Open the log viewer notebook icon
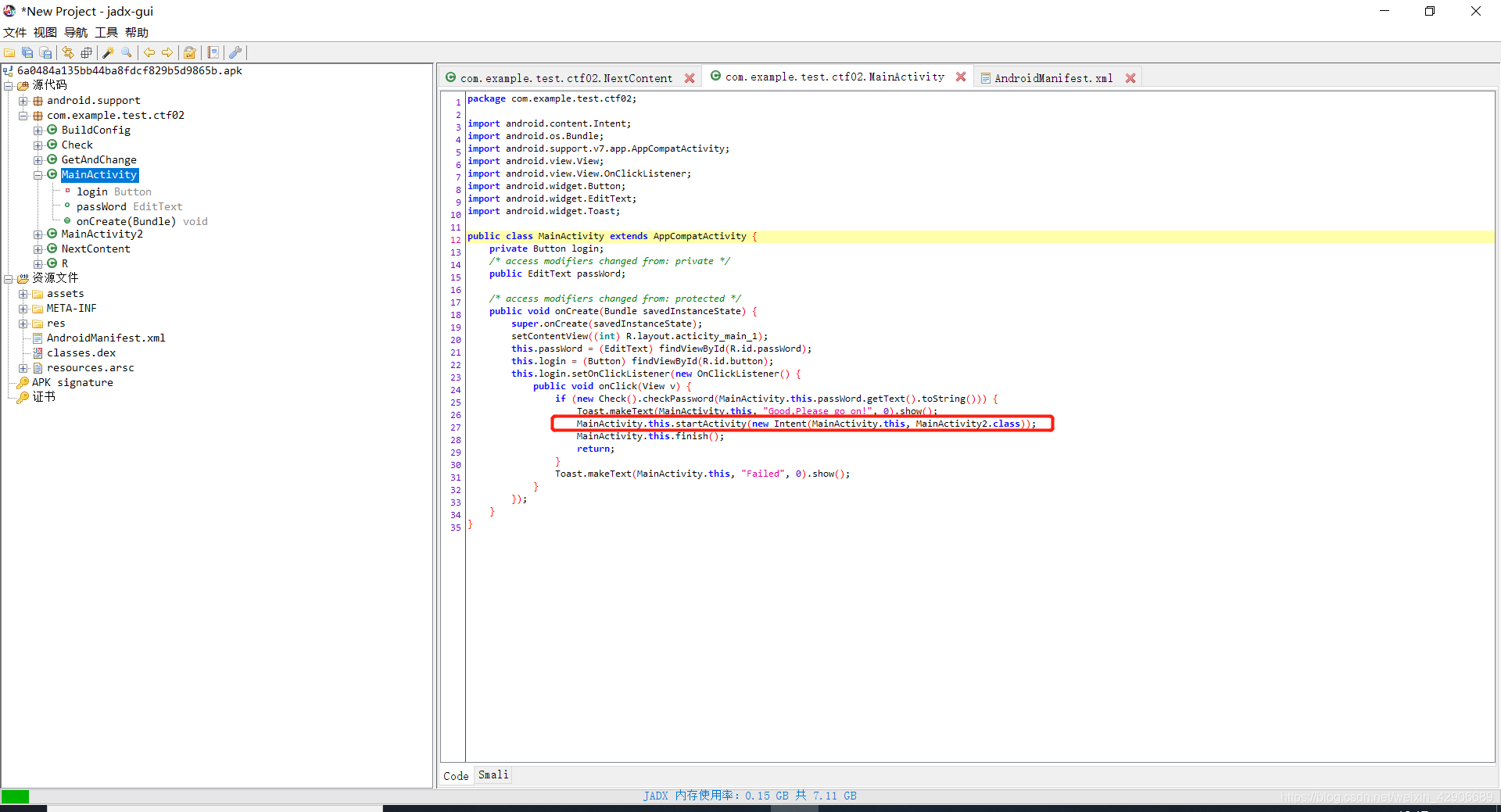This screenshot has width=1501, height=812. pyautogui.click(x=213, y=52)
